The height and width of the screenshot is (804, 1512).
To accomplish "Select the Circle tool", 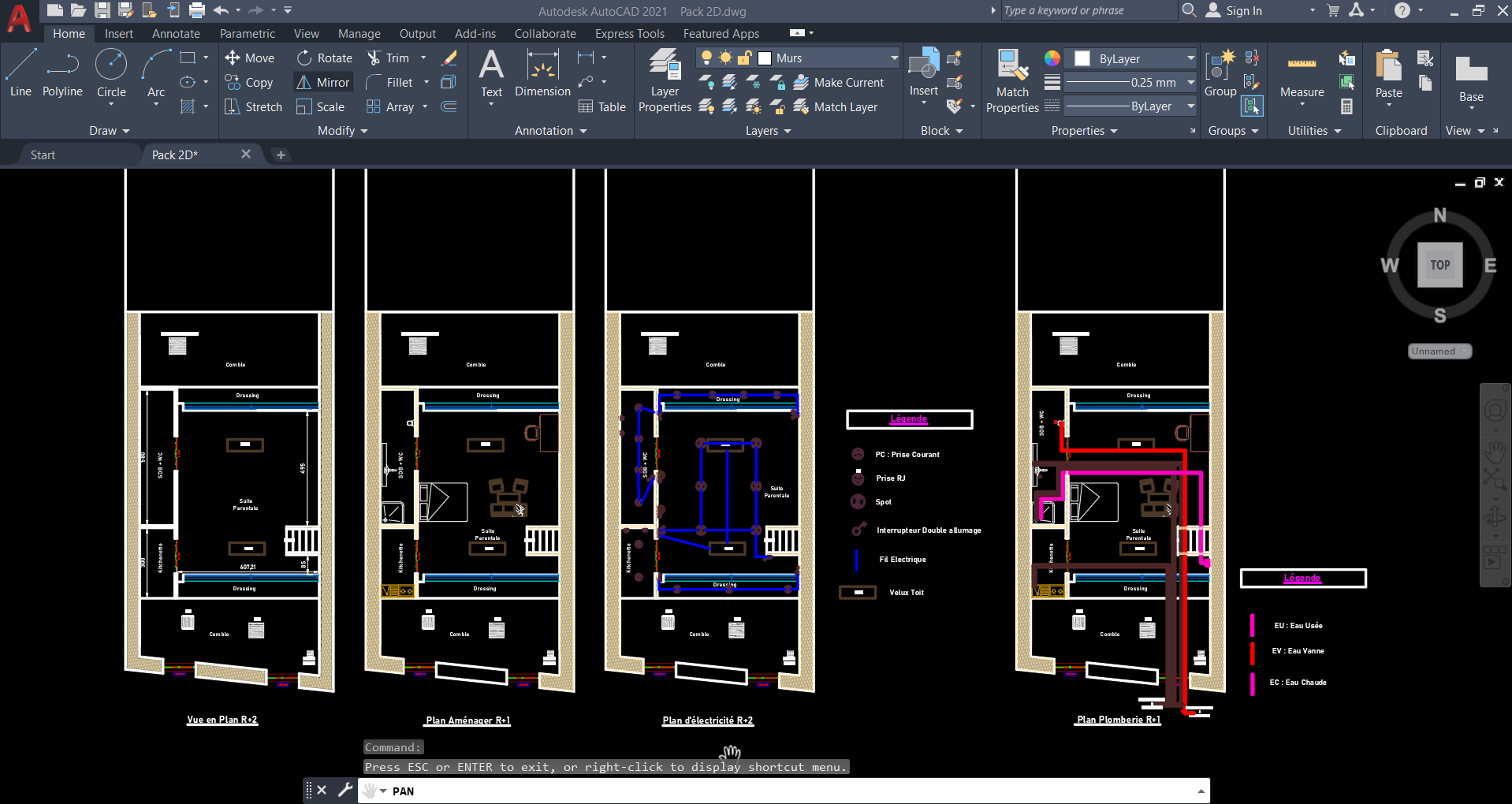I will click(x=111, y=73).
